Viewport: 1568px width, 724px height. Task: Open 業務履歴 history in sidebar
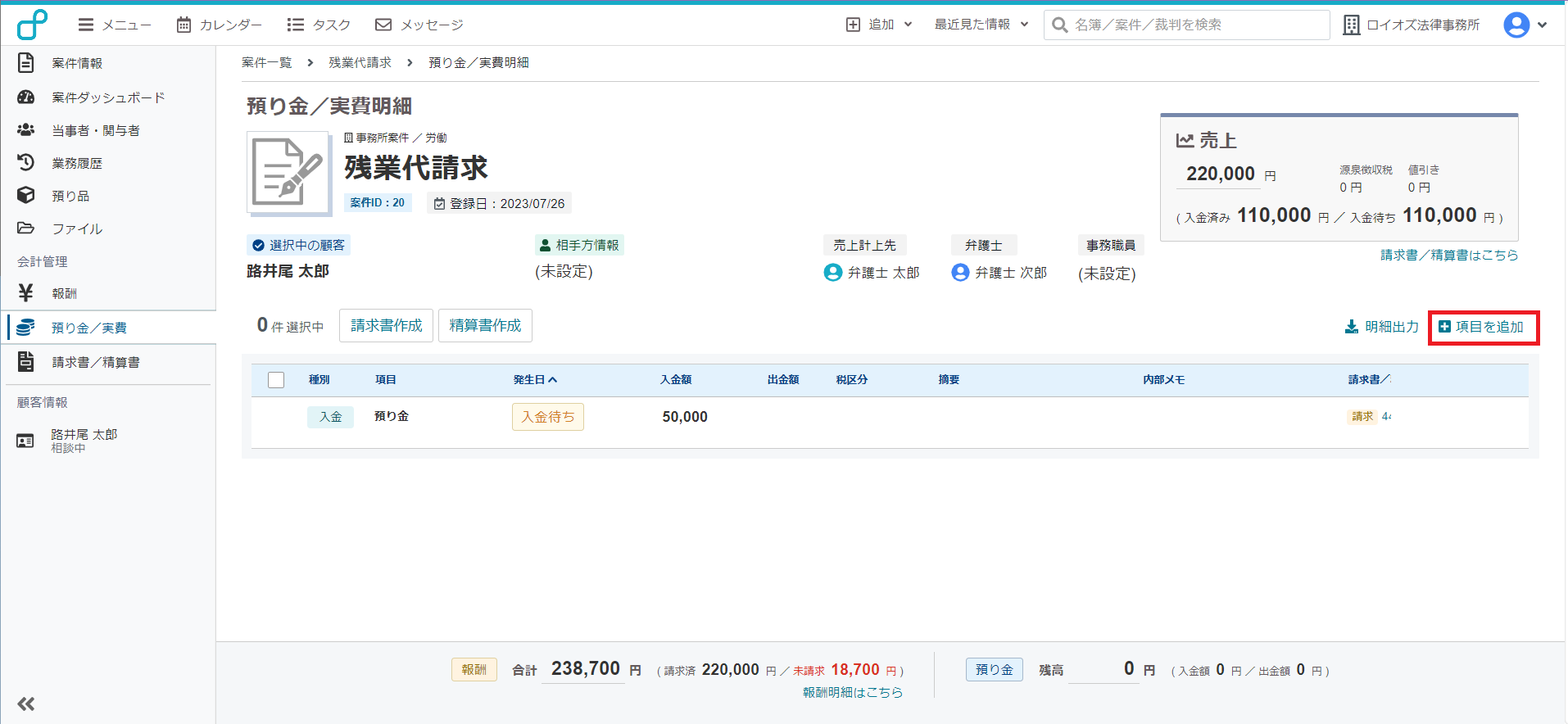click(x=76, y=163)
